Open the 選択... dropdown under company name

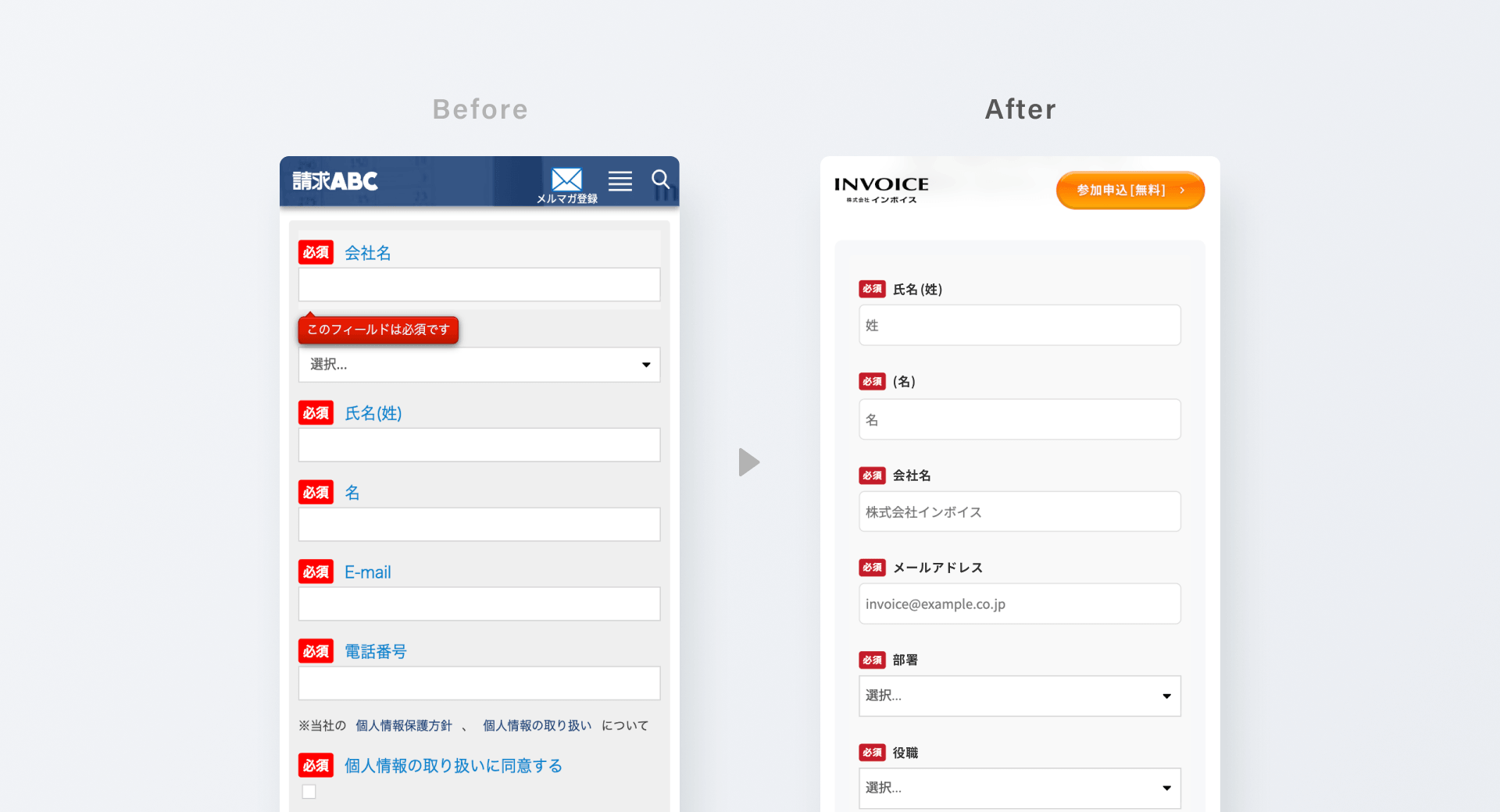point(479,365)
